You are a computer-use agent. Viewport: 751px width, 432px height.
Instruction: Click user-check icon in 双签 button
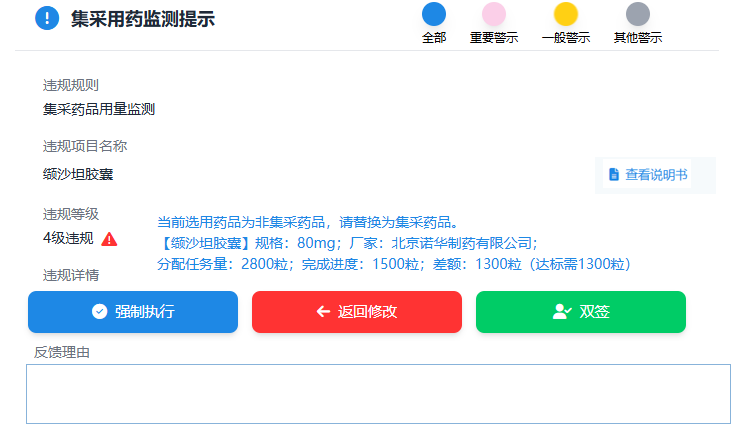coord(561,312)
